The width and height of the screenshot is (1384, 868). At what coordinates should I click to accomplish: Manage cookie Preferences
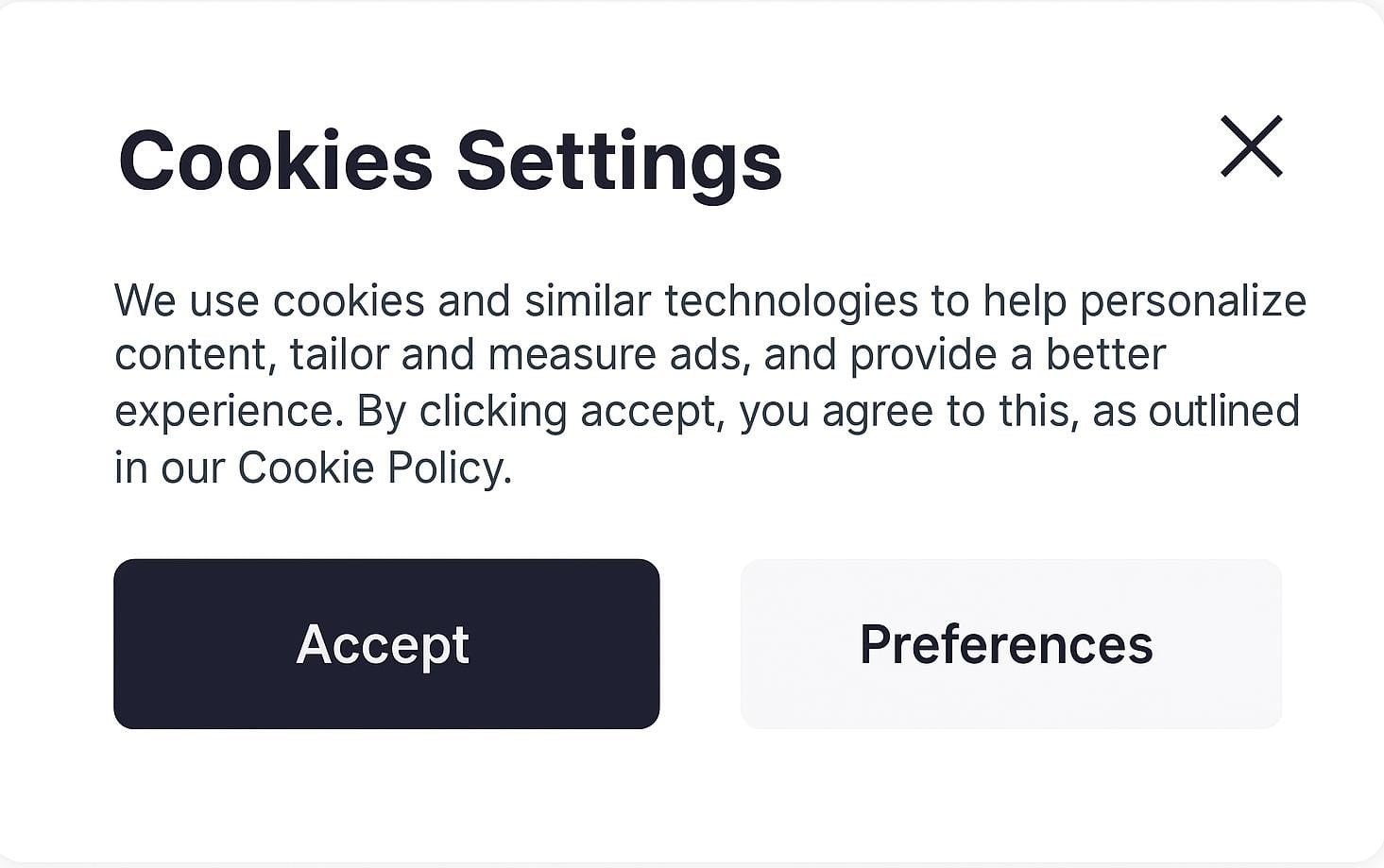[x=1011, y=643]
